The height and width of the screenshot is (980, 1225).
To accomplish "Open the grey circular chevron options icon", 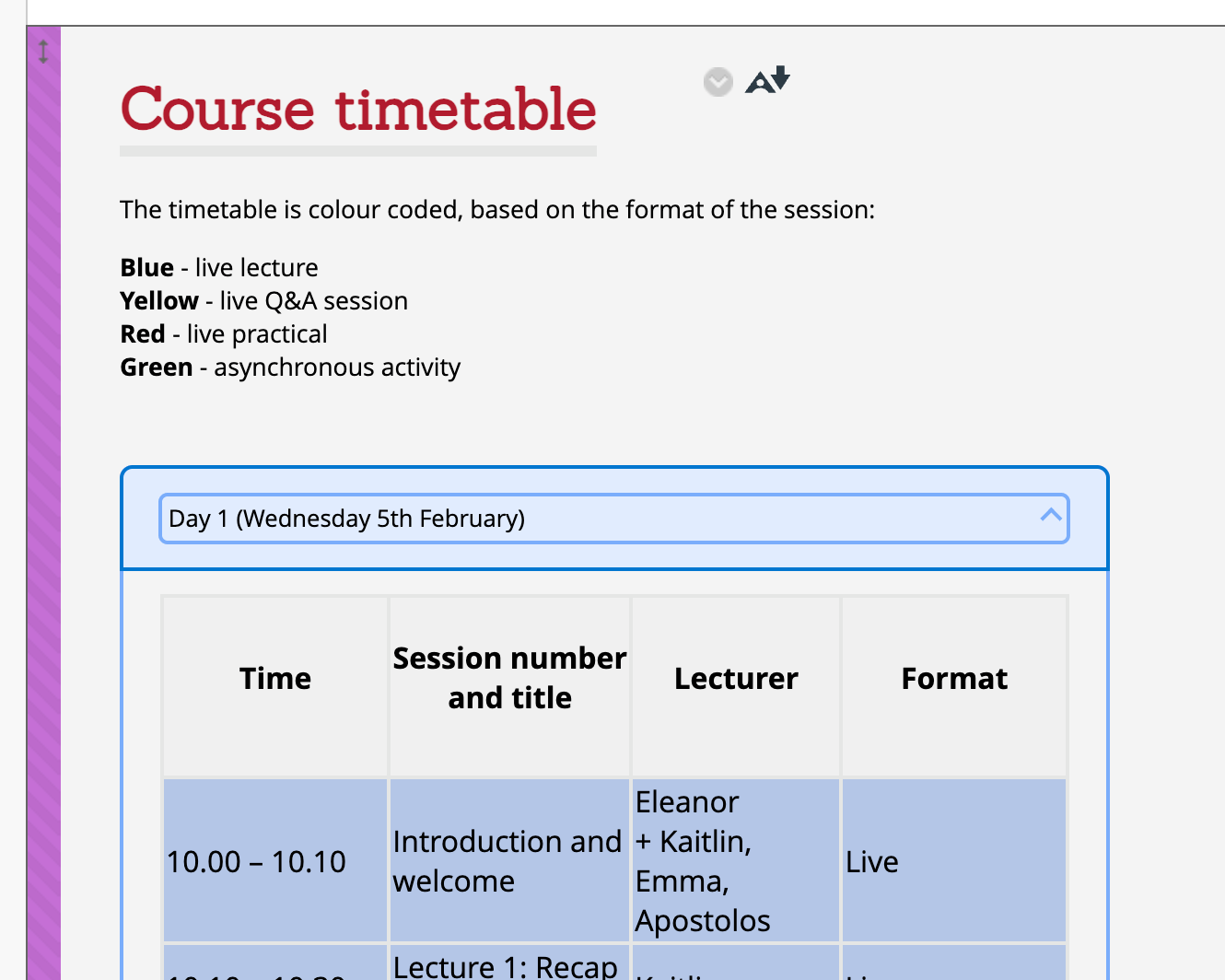I will (x=718, y=82).
